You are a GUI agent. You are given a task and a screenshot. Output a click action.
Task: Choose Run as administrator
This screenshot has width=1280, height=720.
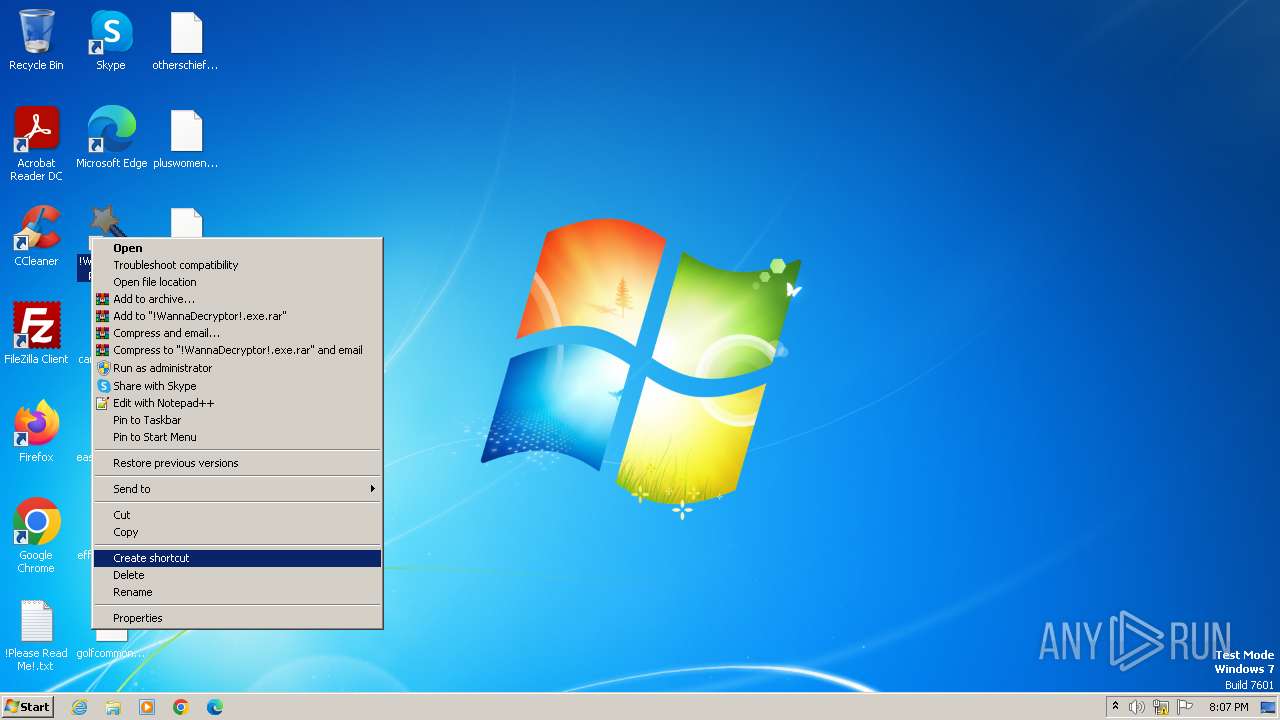(x=237, y=368)
